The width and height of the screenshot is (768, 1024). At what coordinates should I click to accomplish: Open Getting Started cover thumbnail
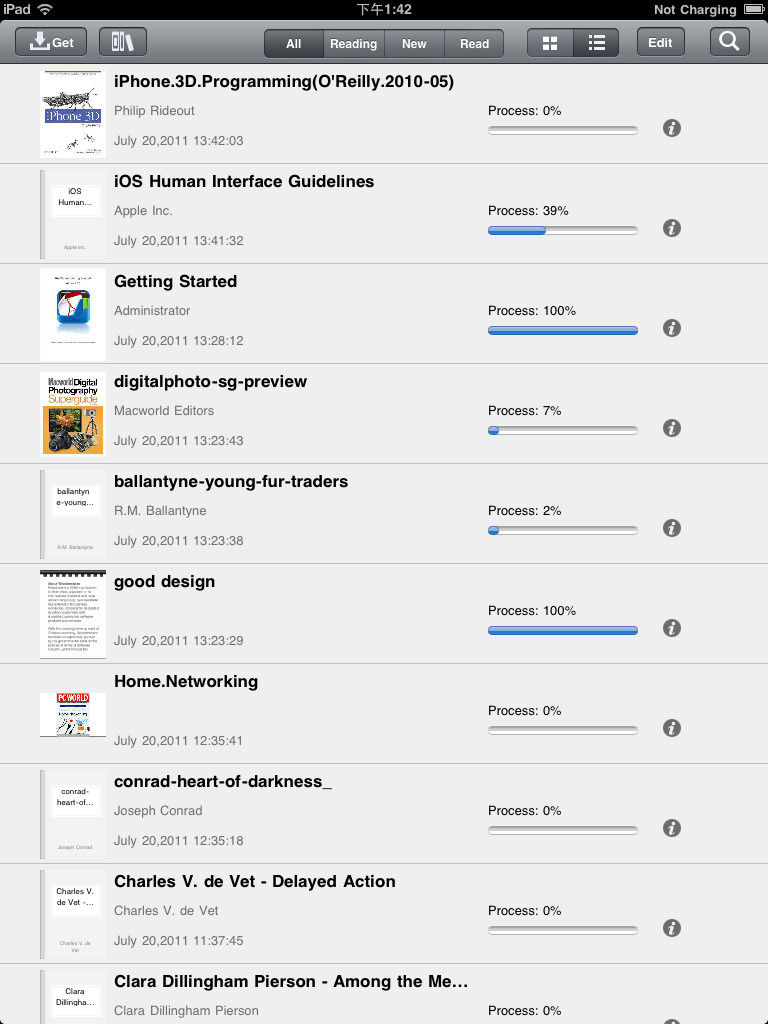(x=72, y=314)
